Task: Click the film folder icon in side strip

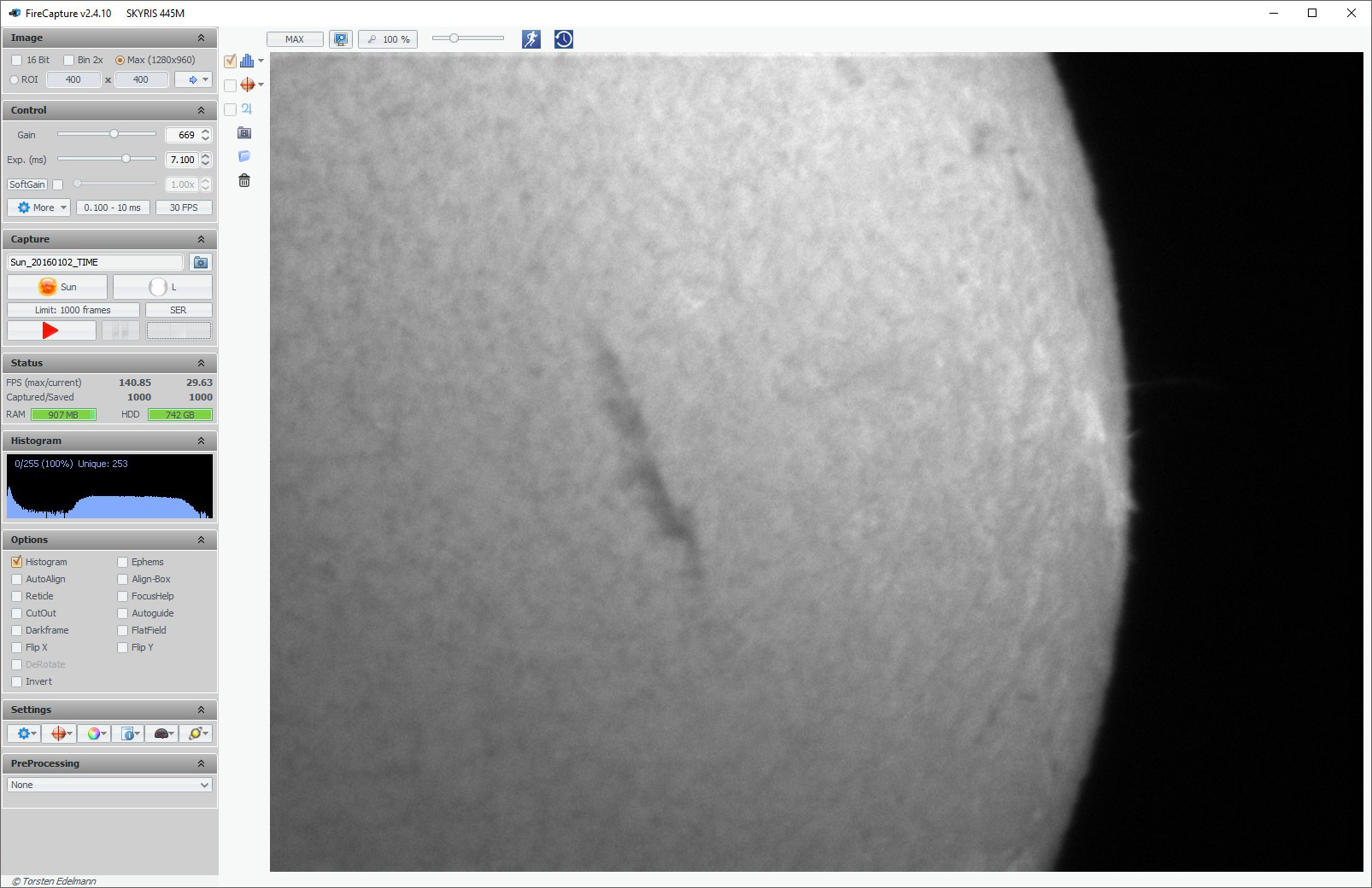Action: (x=244, y=132)
